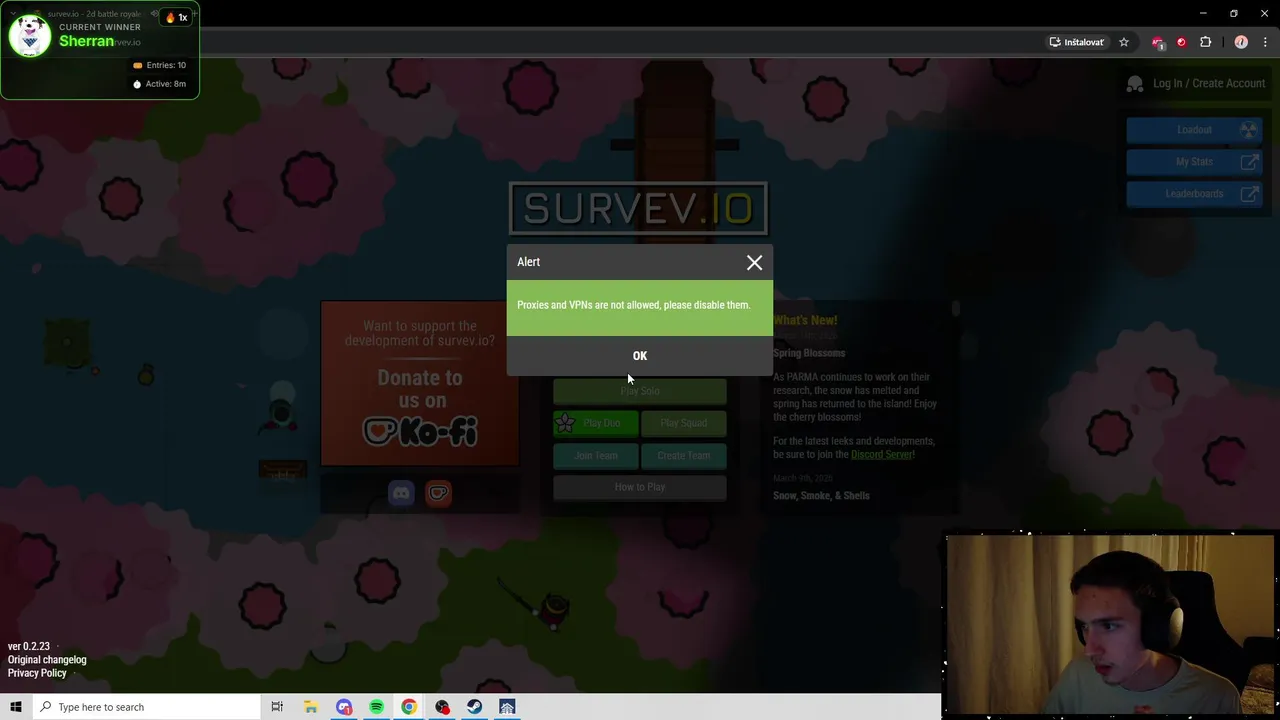Click the Create Team button

coord(684,456)
